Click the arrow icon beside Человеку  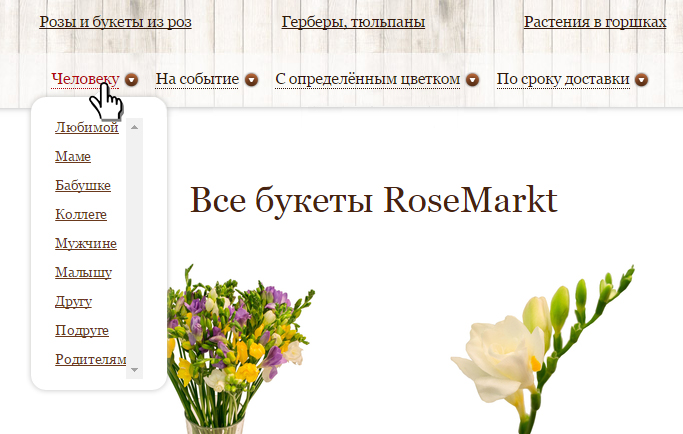click(132, 80)
